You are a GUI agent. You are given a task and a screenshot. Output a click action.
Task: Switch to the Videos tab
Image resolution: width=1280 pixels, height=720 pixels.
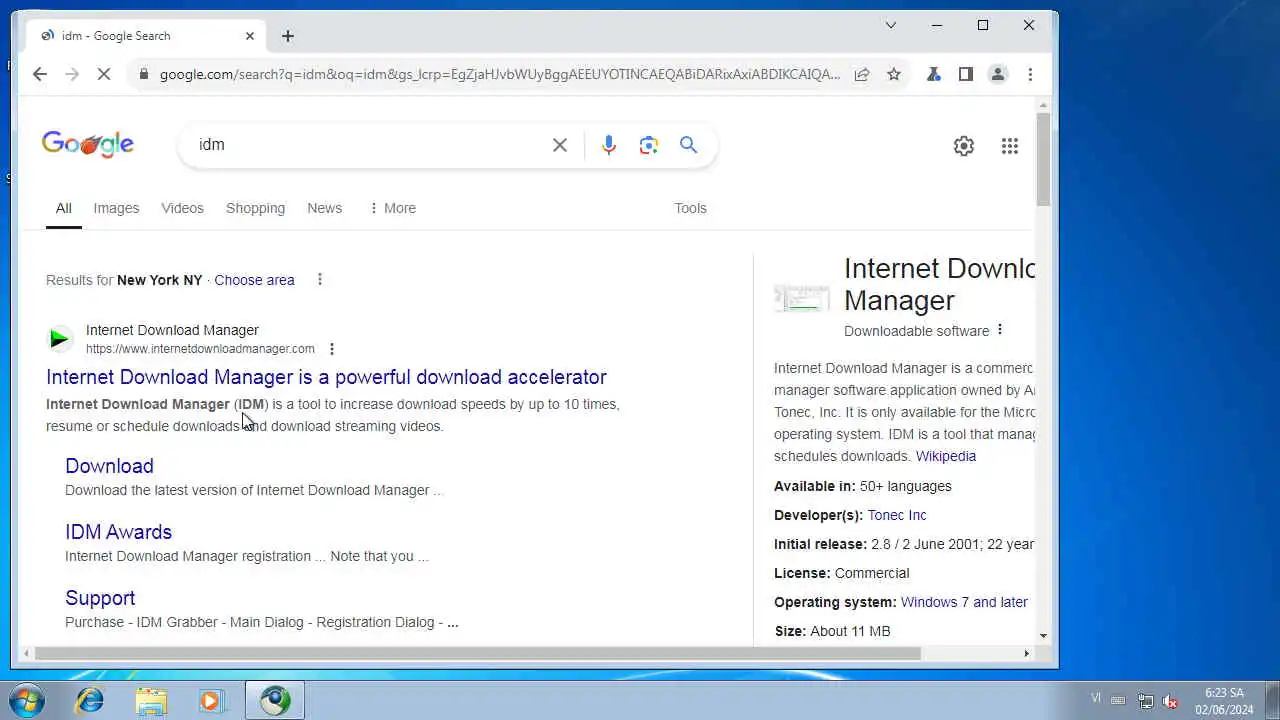click(x=182, y=208)
